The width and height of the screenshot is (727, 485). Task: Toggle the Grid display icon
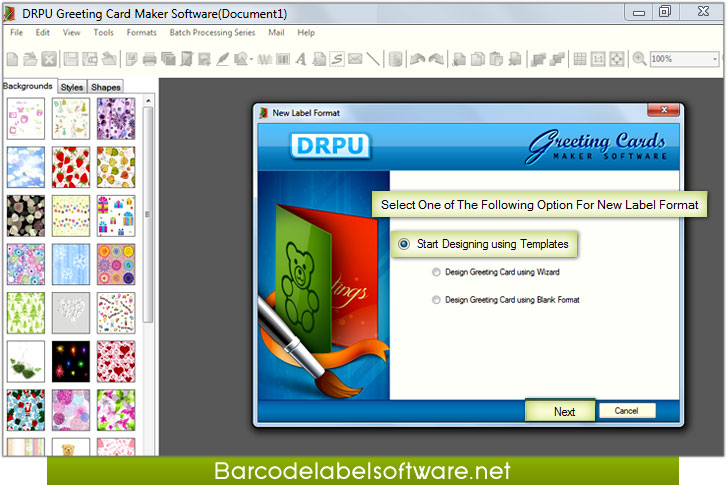pyautogui.click(x=580, y=59)
